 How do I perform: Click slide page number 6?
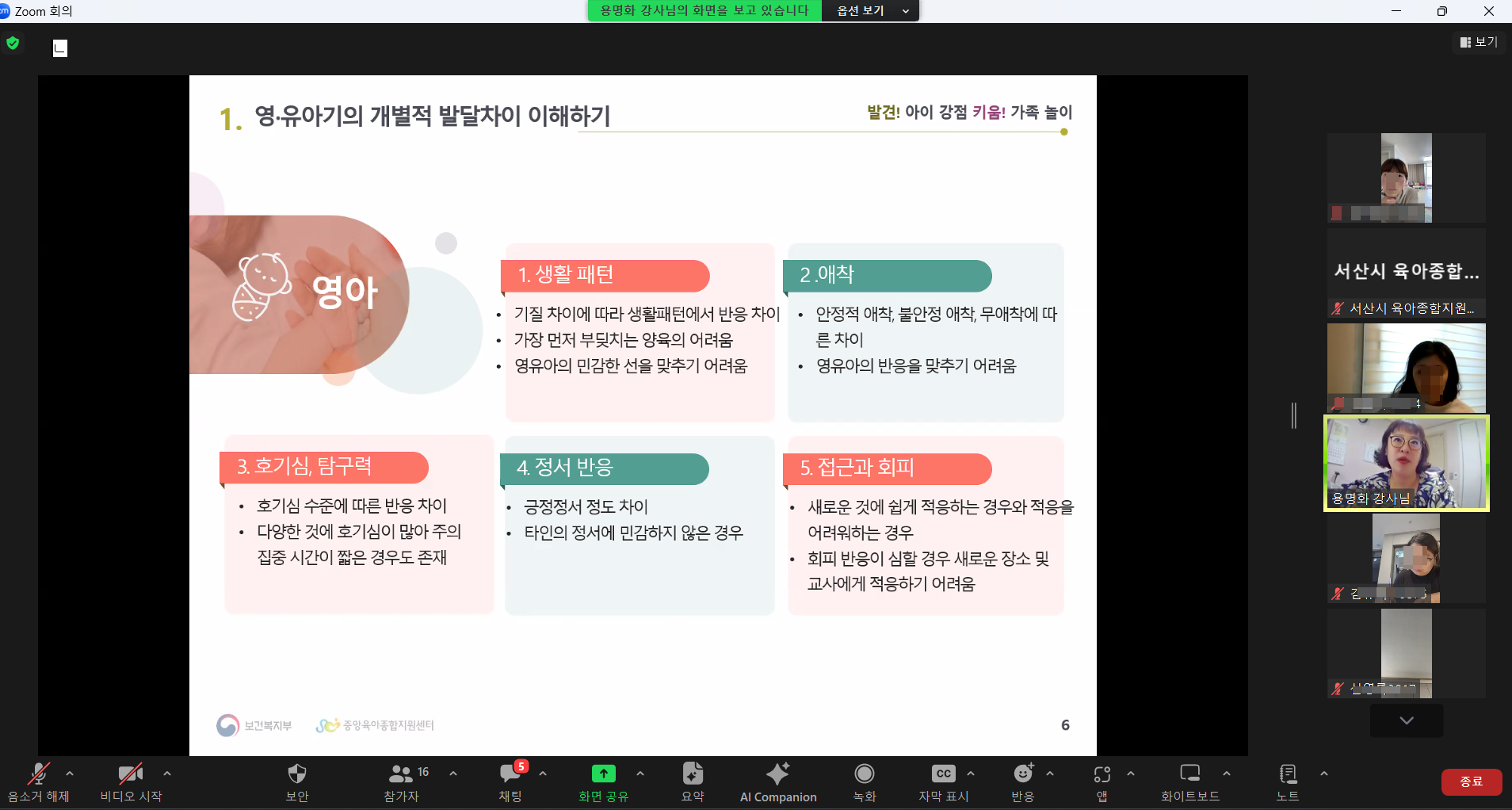pos(1065,725)
